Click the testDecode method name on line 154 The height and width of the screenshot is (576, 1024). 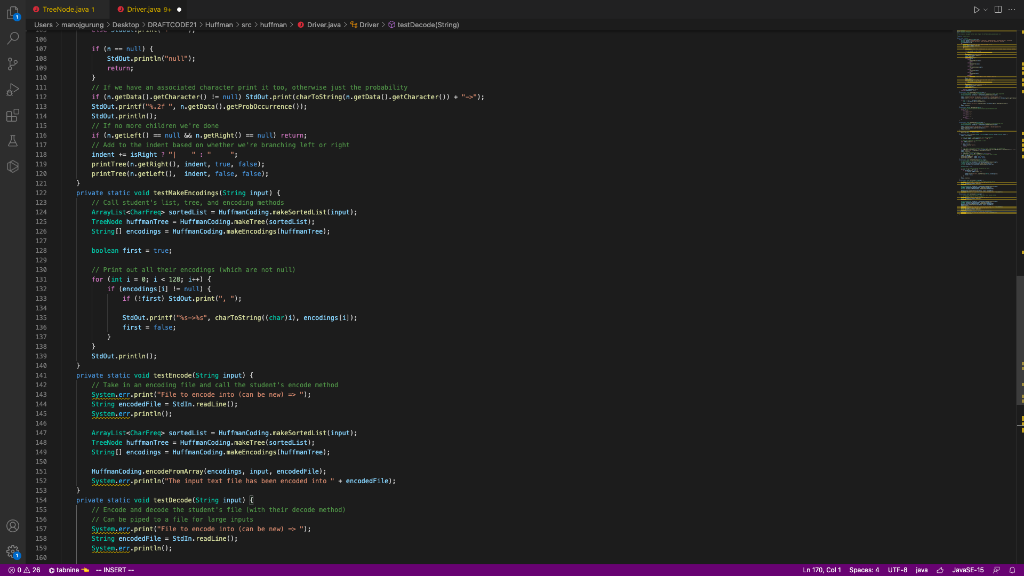pos(172,500)
